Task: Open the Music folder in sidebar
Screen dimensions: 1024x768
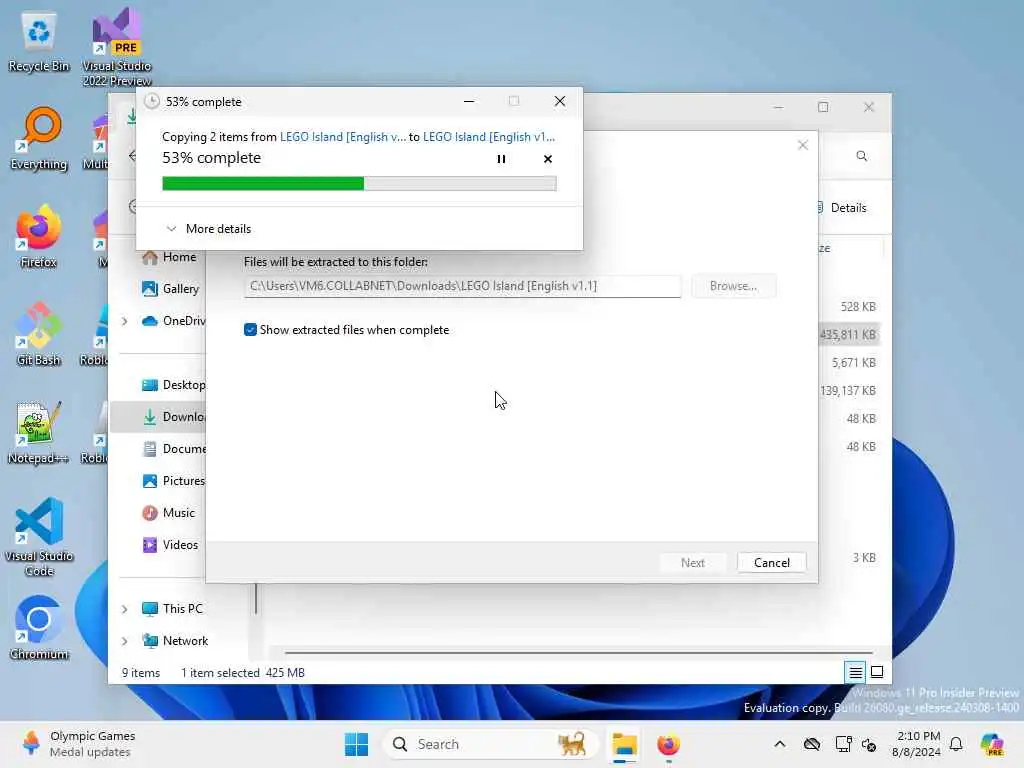Action: [x=168, y=513]
